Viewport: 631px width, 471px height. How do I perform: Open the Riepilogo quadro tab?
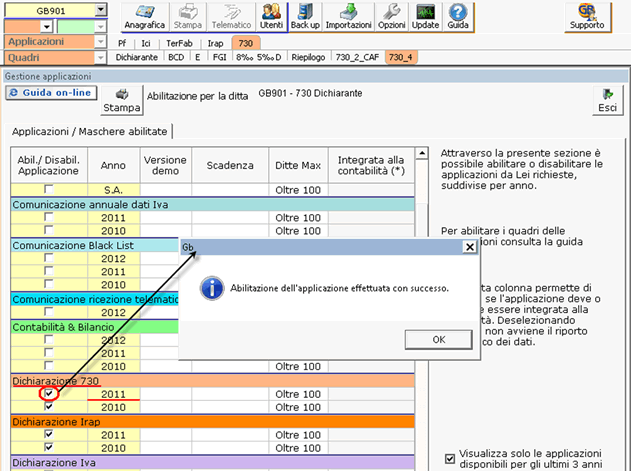pos(308,57)
